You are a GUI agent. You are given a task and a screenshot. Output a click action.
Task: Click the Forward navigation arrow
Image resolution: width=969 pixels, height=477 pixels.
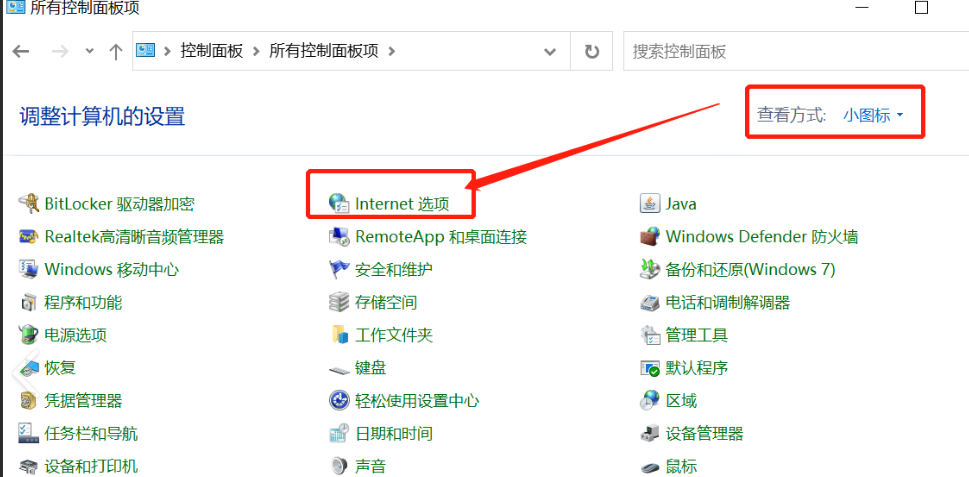[x=60, y=51]
